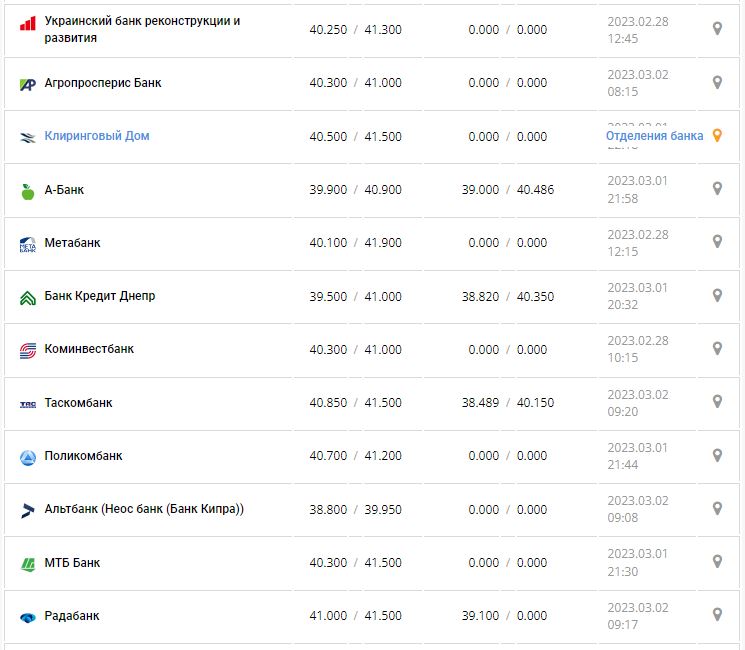Click the red bars logo of Украинский банк
Viewport: 745px width, 650px height.
[28, 22]
